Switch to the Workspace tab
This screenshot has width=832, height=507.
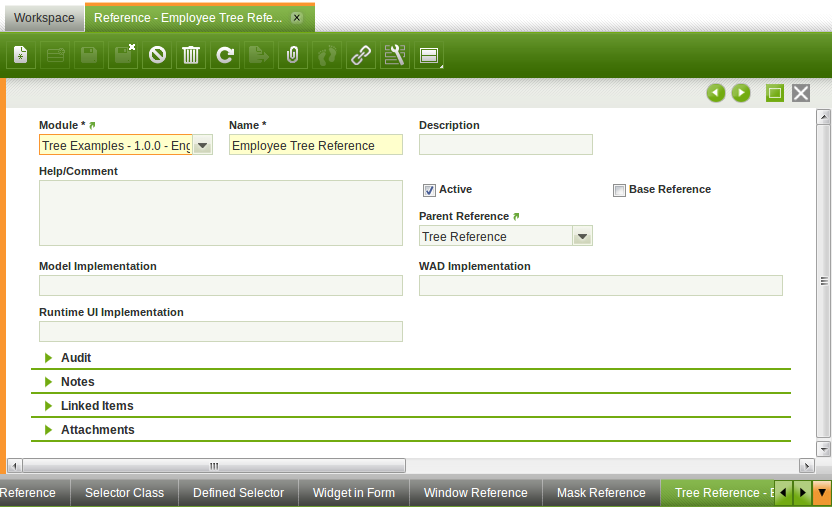click(44, 18)
